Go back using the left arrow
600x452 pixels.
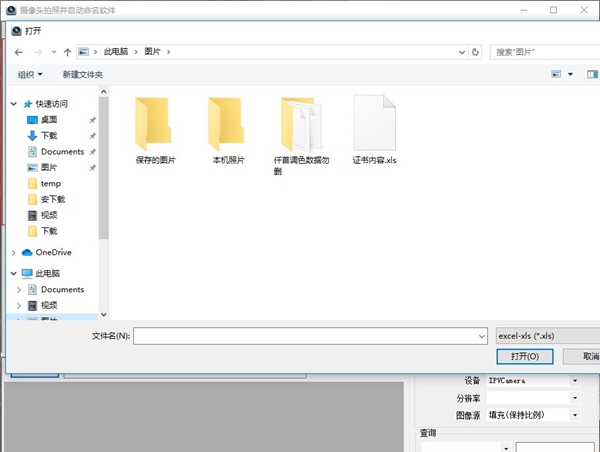click(18, 52)
